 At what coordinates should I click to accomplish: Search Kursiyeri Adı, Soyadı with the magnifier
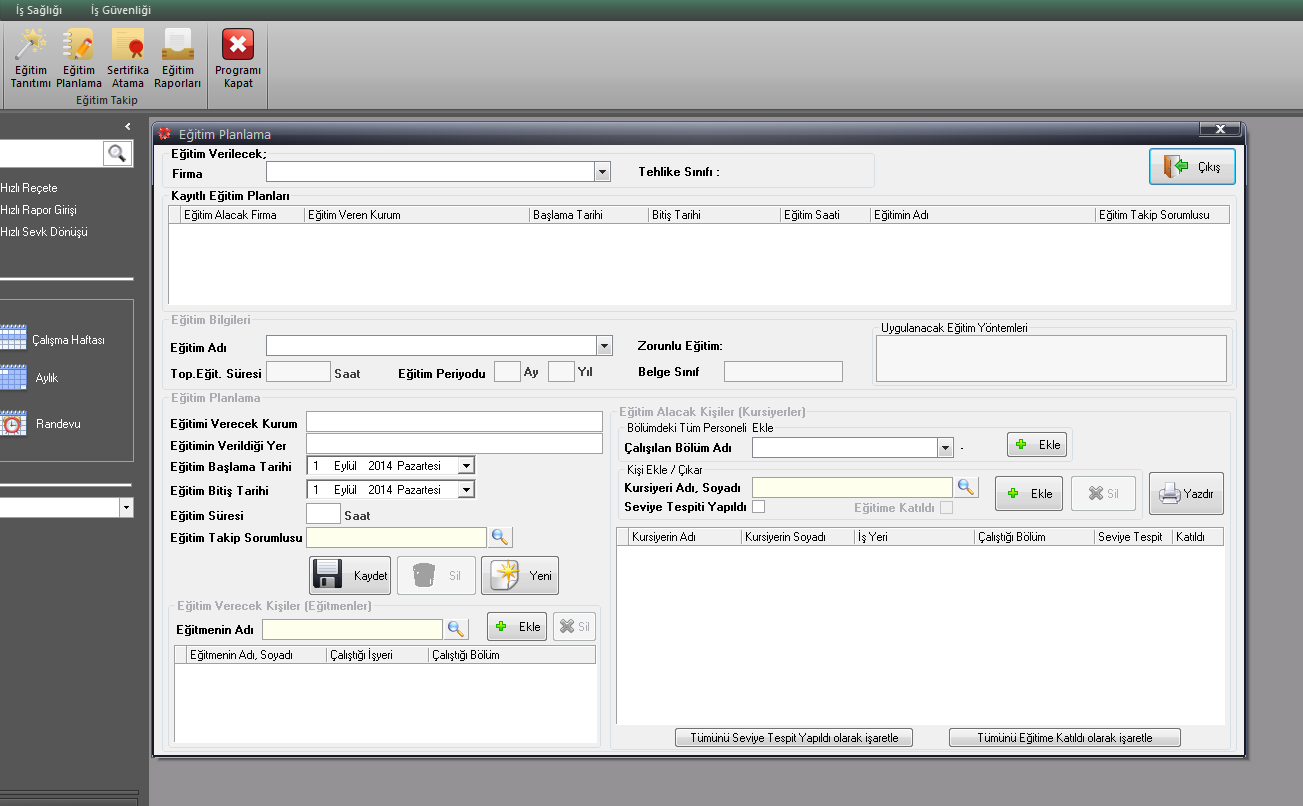click(966, 486)
